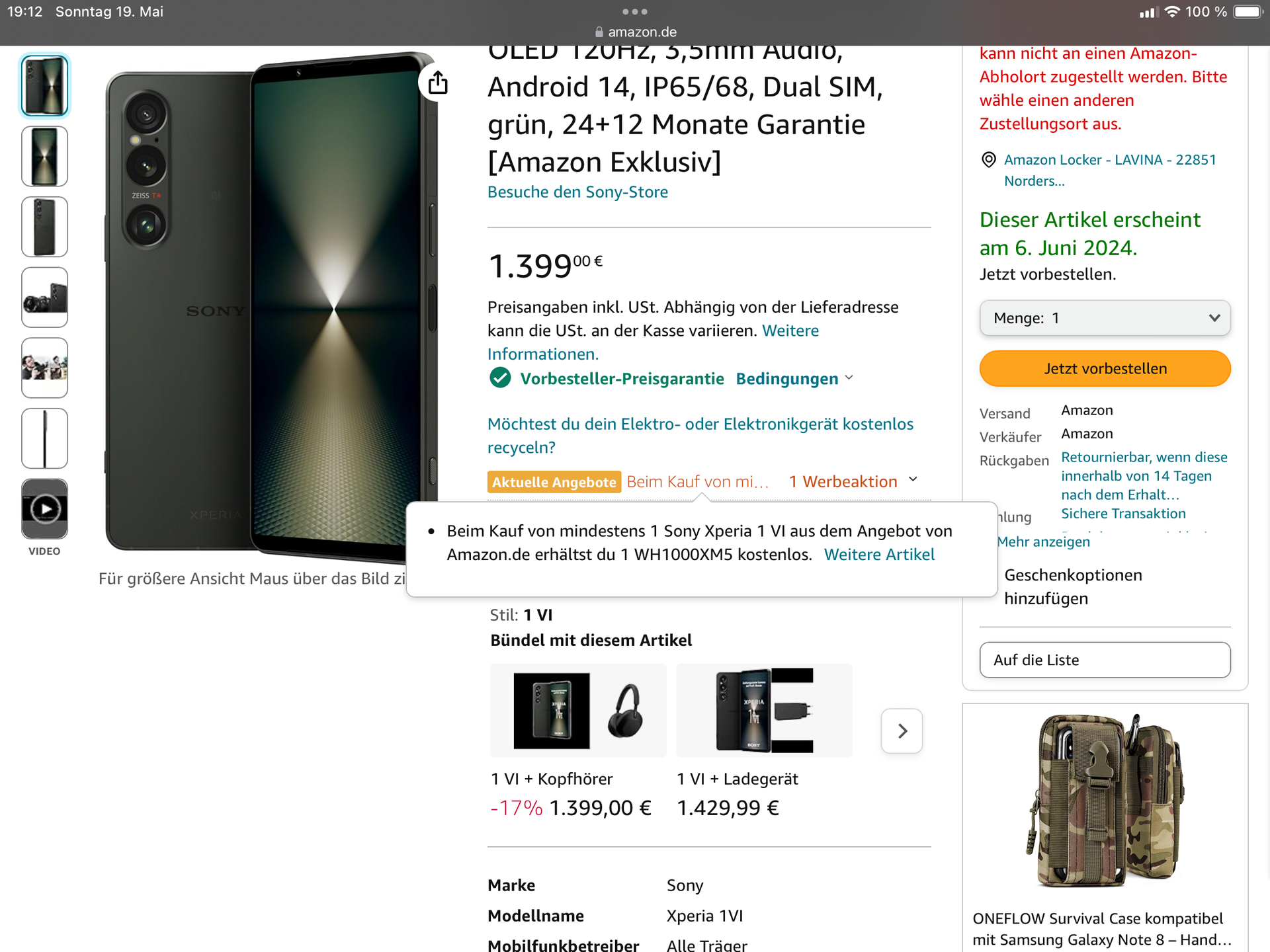Open the Weitere Artikel link in popup

[879, 554]
